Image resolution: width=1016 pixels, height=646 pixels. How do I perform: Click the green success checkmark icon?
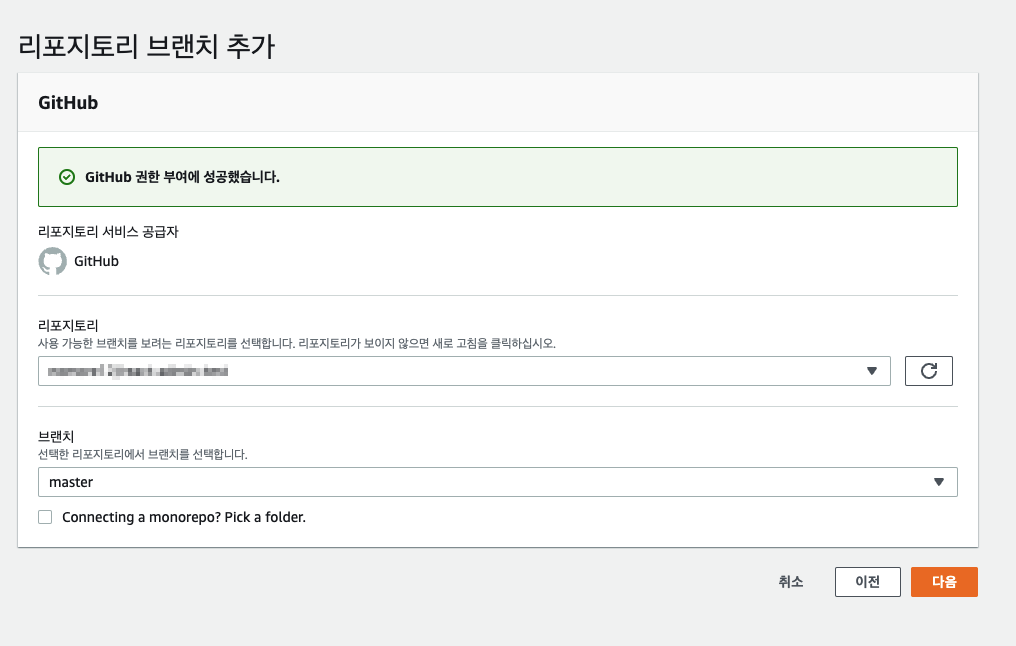[x=67, y=177]
